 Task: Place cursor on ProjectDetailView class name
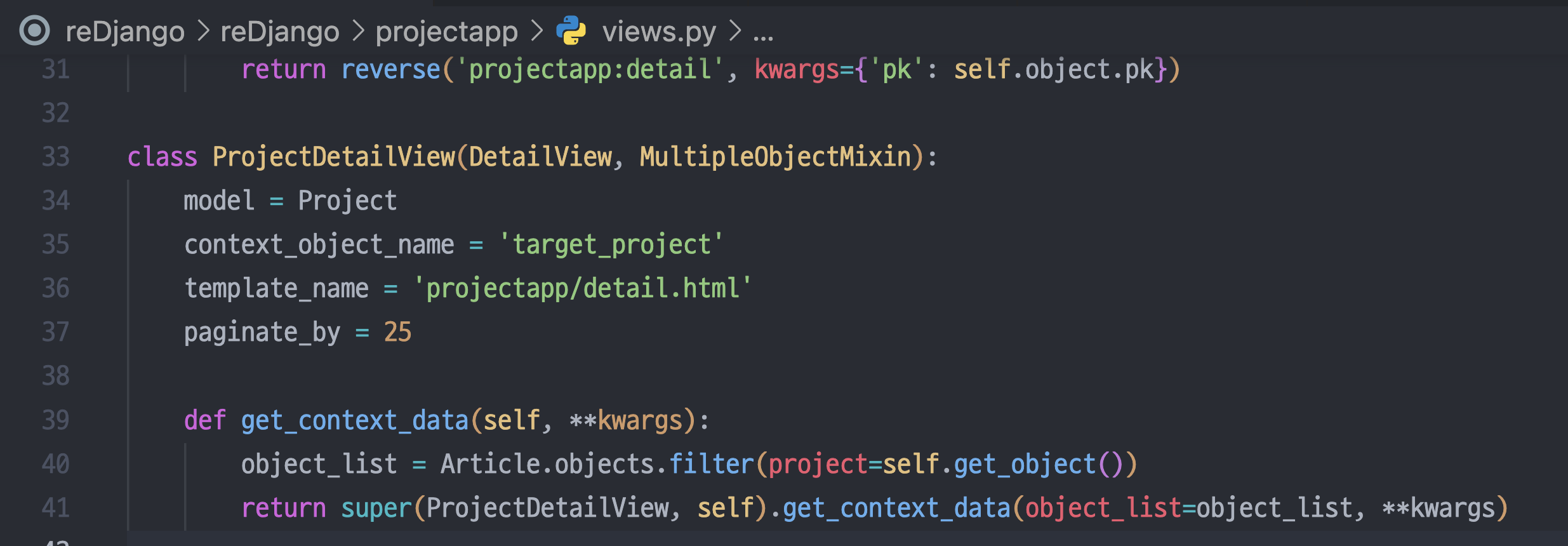pos(334,157)
